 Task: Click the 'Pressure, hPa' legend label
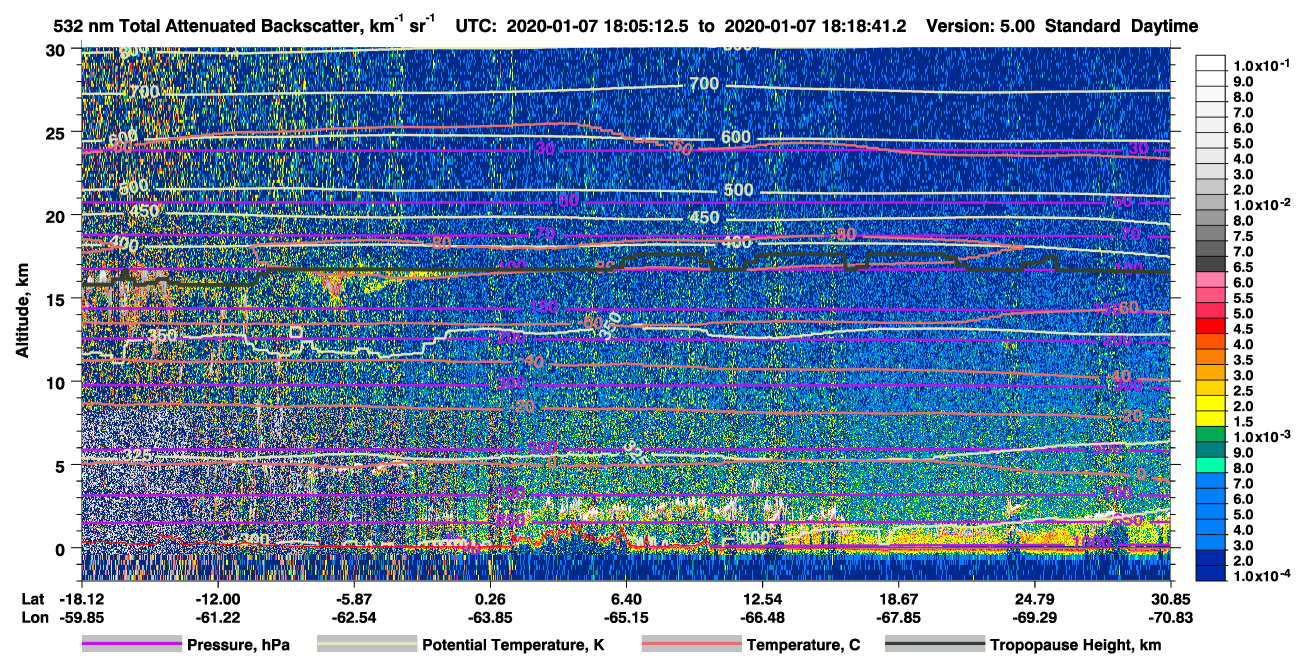coord(239,645)
